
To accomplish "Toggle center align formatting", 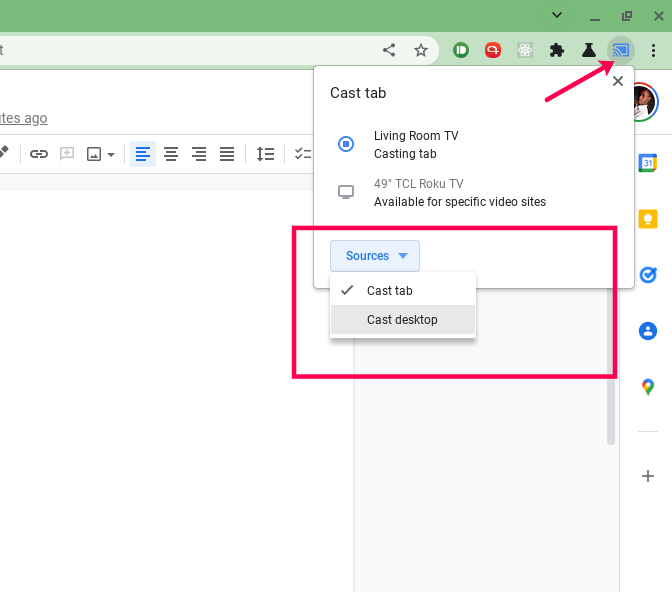I will click(171, 154).
